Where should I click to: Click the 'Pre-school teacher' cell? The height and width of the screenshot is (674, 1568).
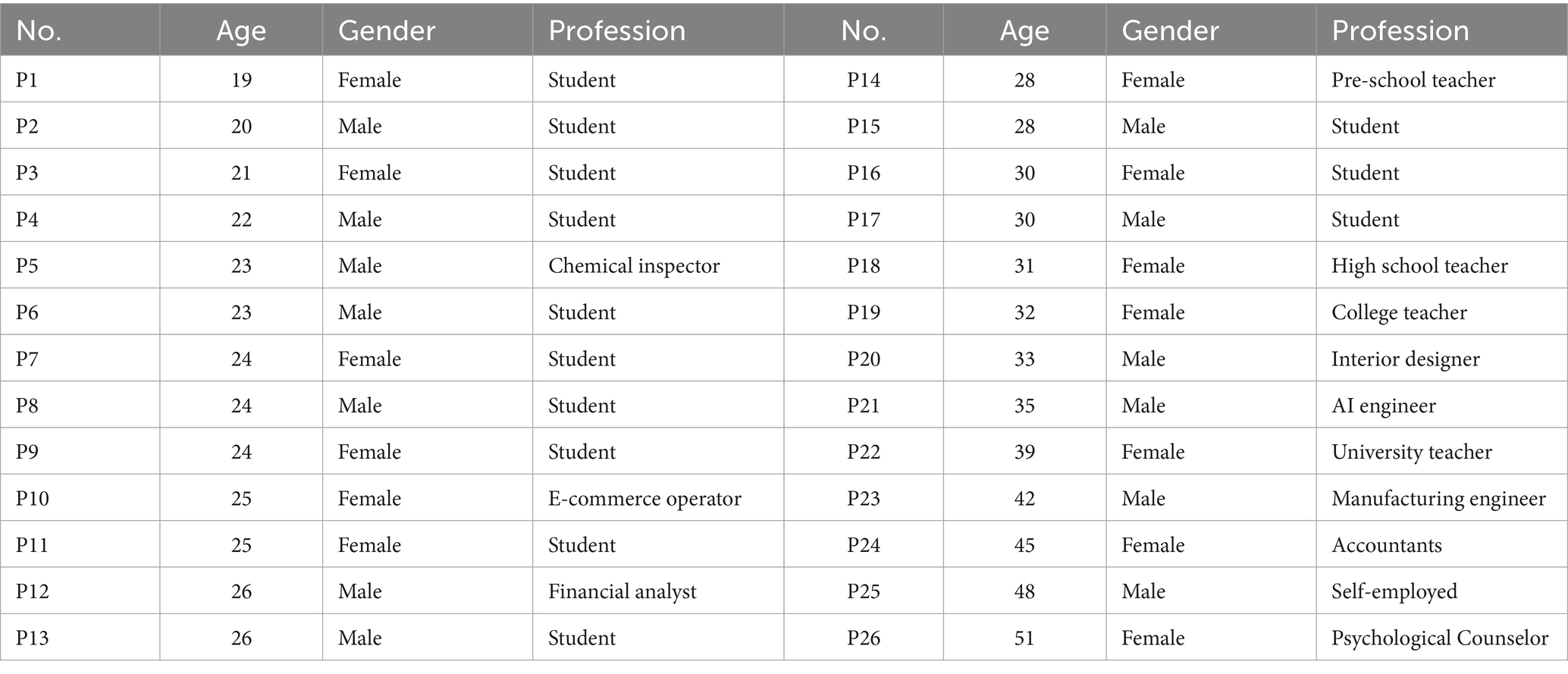click(x=1413, y=80)
